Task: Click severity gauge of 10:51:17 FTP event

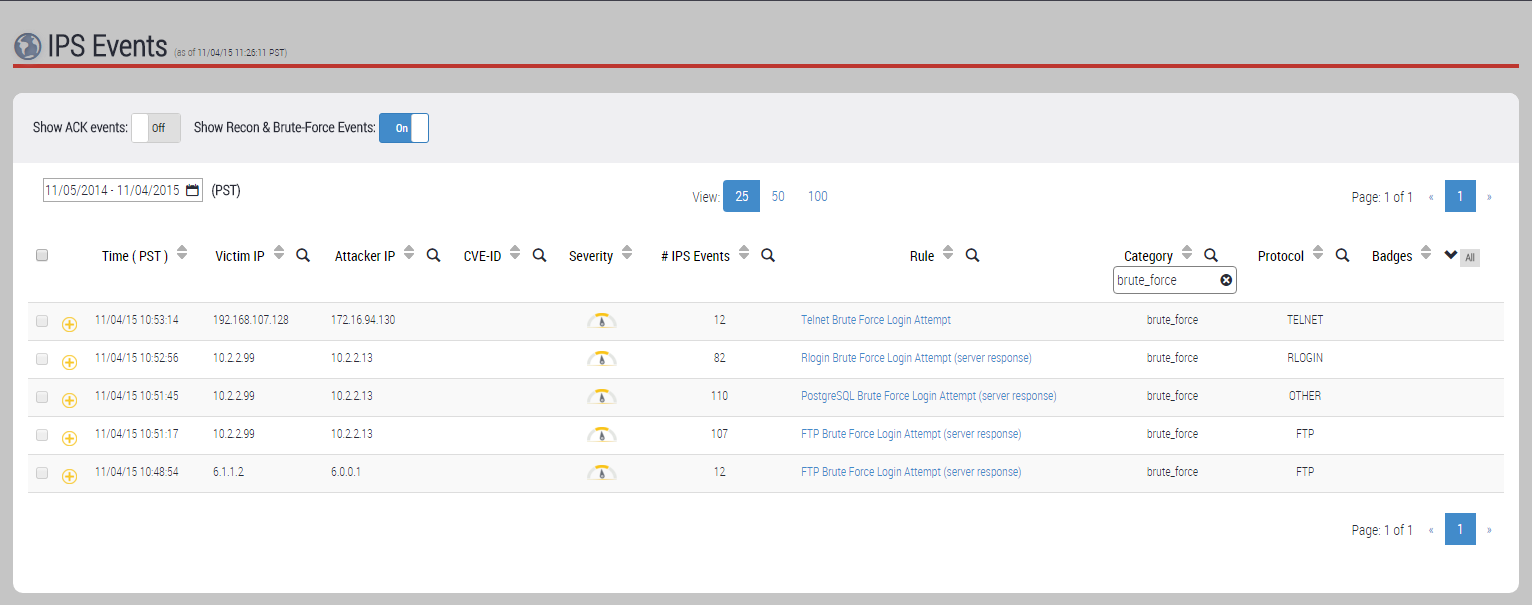Action: coord(601,434)
